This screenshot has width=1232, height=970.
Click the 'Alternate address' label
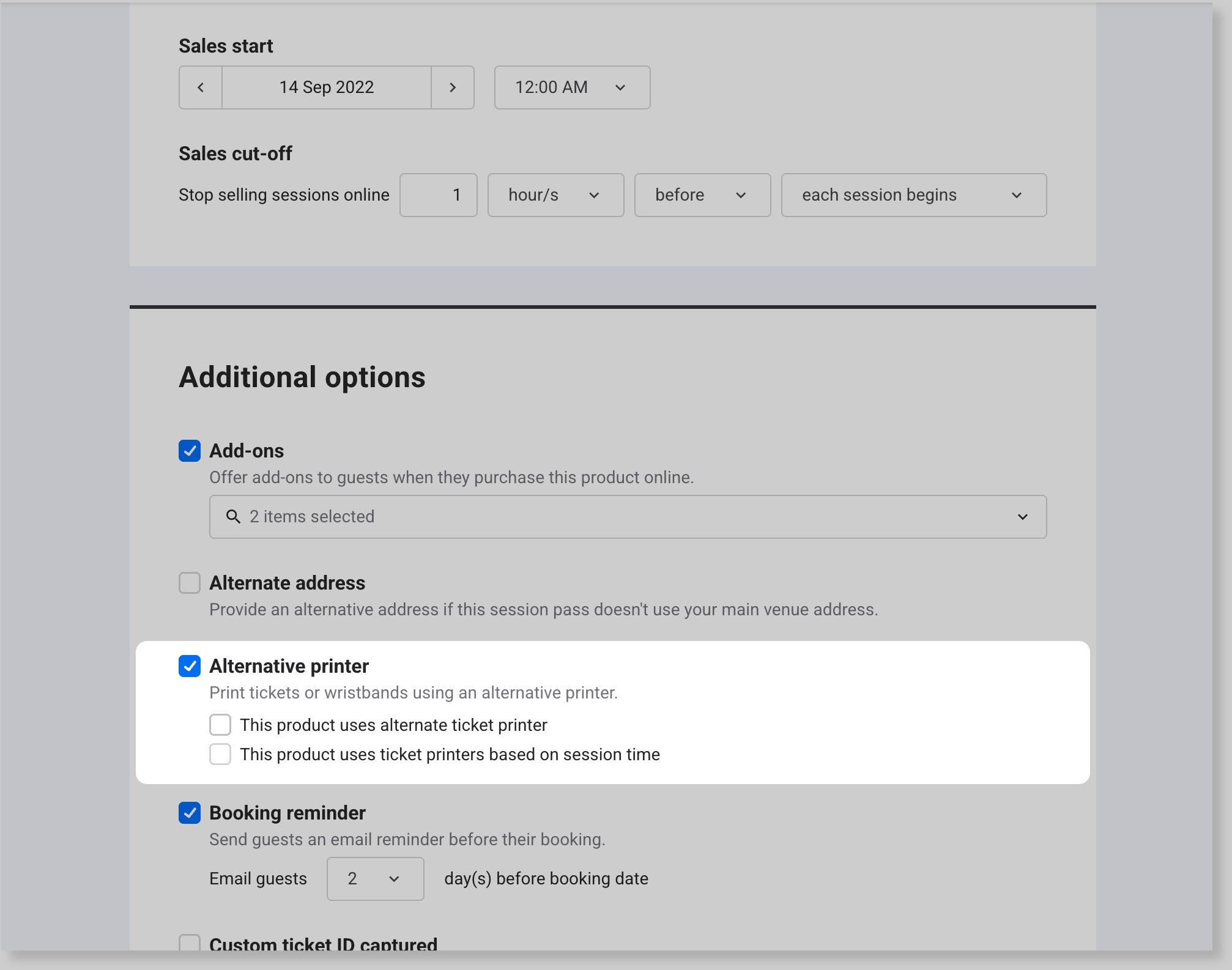click(288, 583)
